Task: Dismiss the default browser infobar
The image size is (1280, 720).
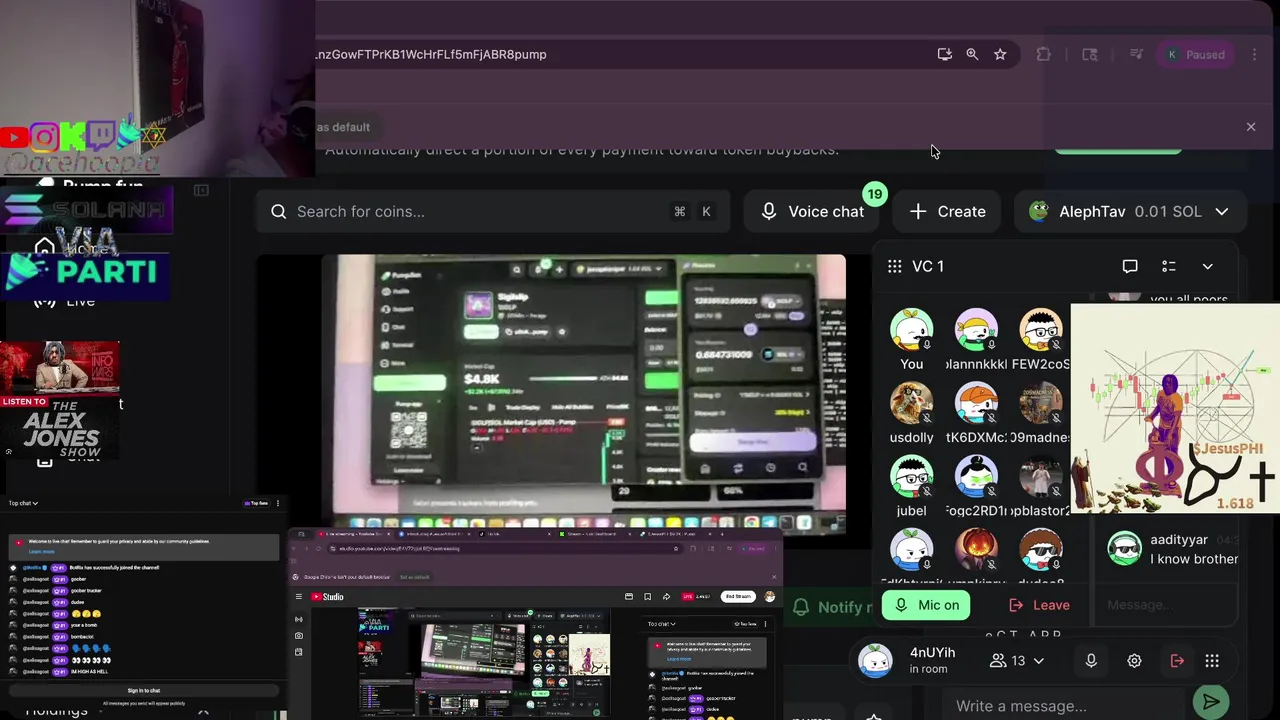Action: click(x=1250, y=127)
